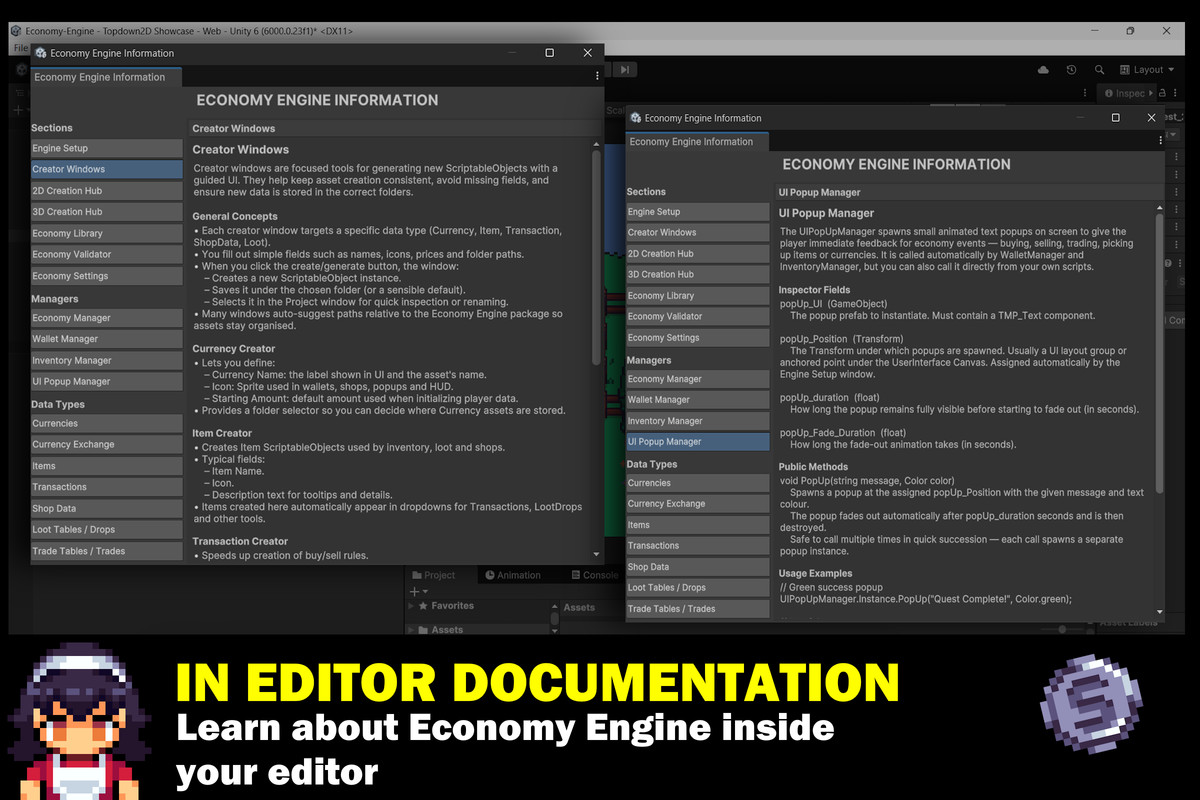Click scroll-down arrow in left info window

coord(597,554)
